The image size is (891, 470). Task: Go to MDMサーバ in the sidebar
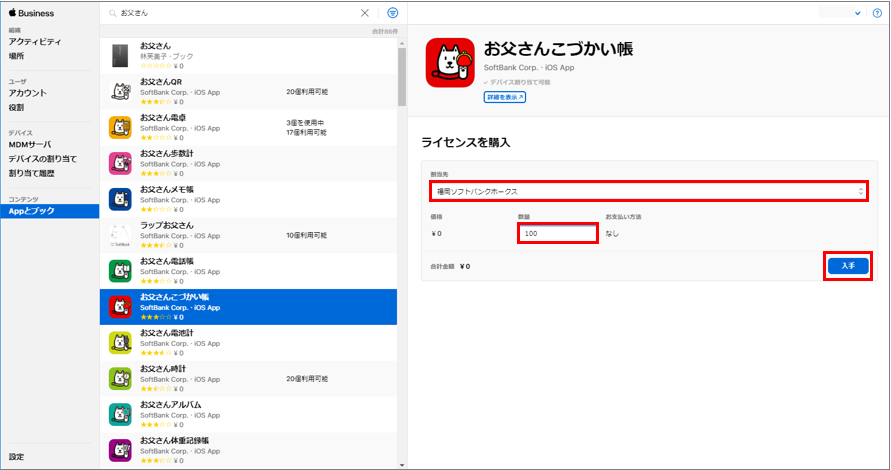click(31, 144)
